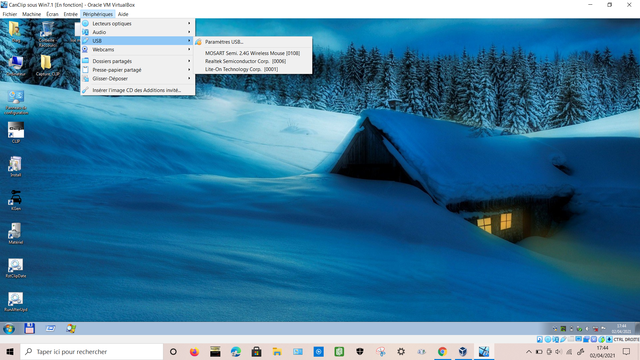Open Cortana circle on host taskbar
This screenshot has height=360, width=640.
coord(173,351)
